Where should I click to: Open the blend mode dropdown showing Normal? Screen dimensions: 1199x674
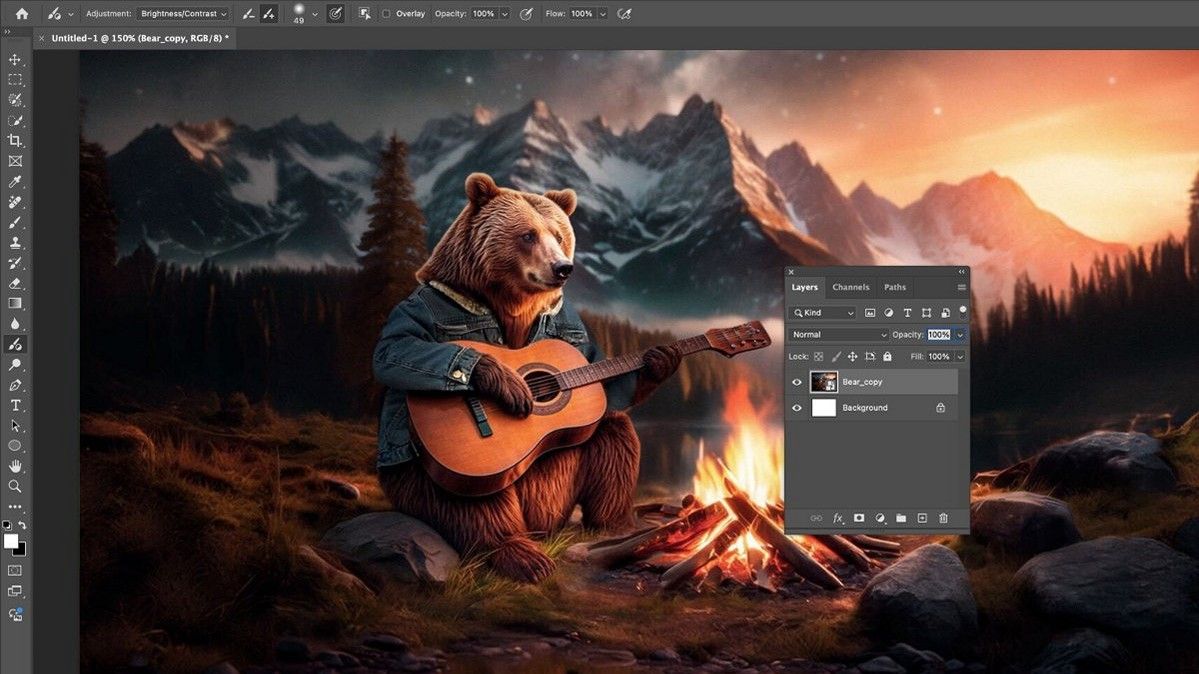(x=838, y=334)
